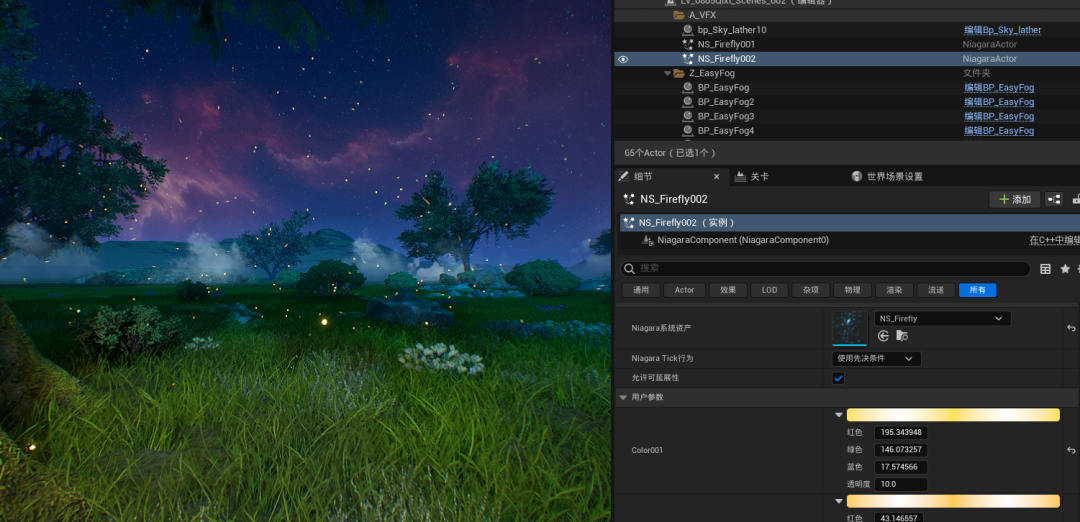Switch to the 关卡 tab
Screen dimensions: 1080x522
[752, 177]
